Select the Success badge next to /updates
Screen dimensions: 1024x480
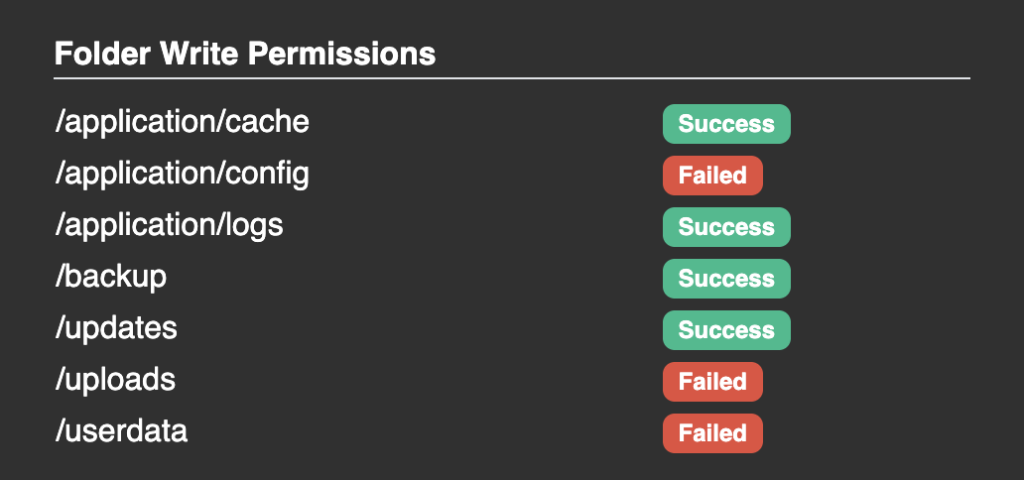726,330
